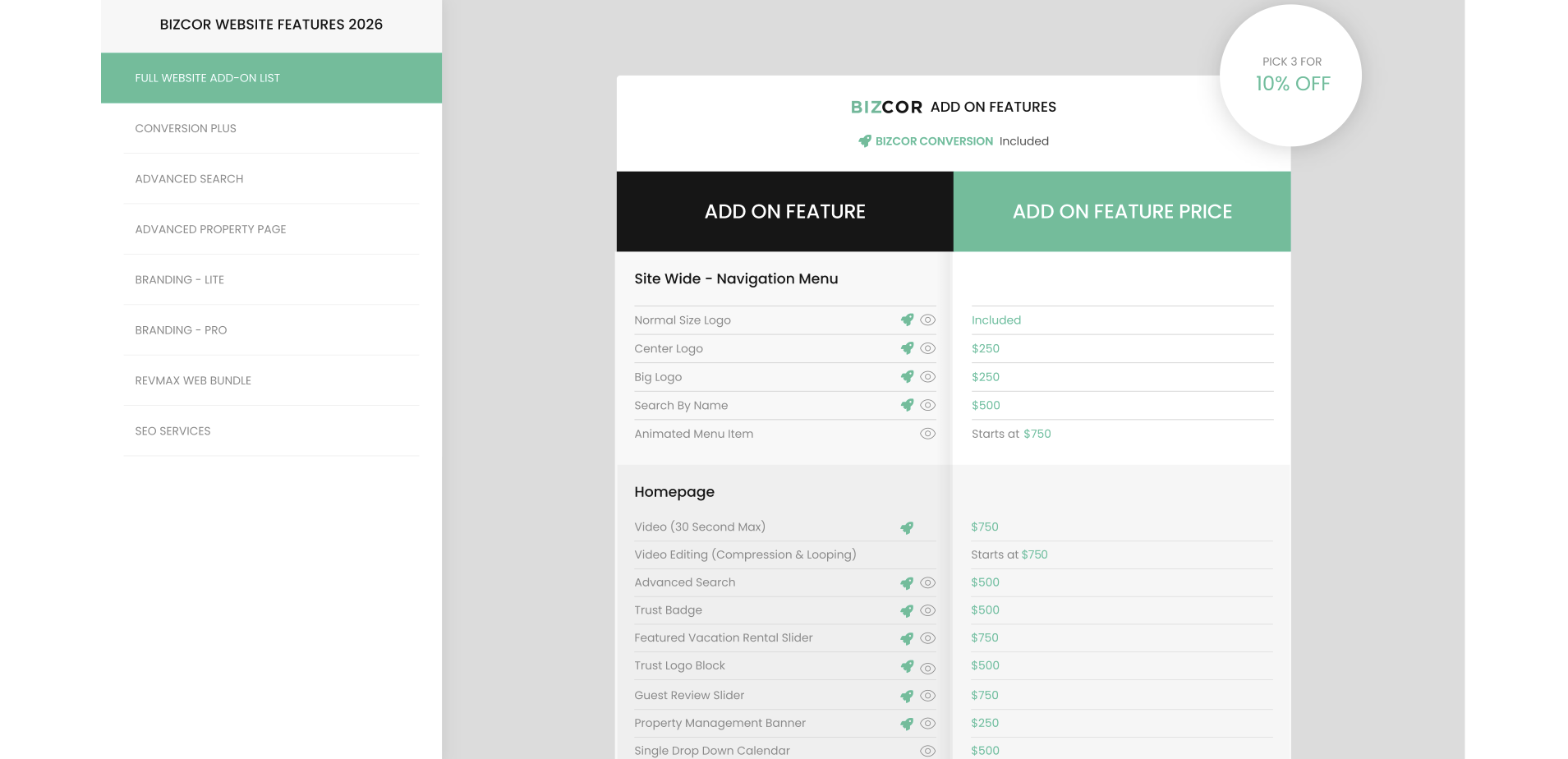Preview Property Management Banner with eye icon
The width and height of the screenshot is (1568, 759).
tap(928, 724)
